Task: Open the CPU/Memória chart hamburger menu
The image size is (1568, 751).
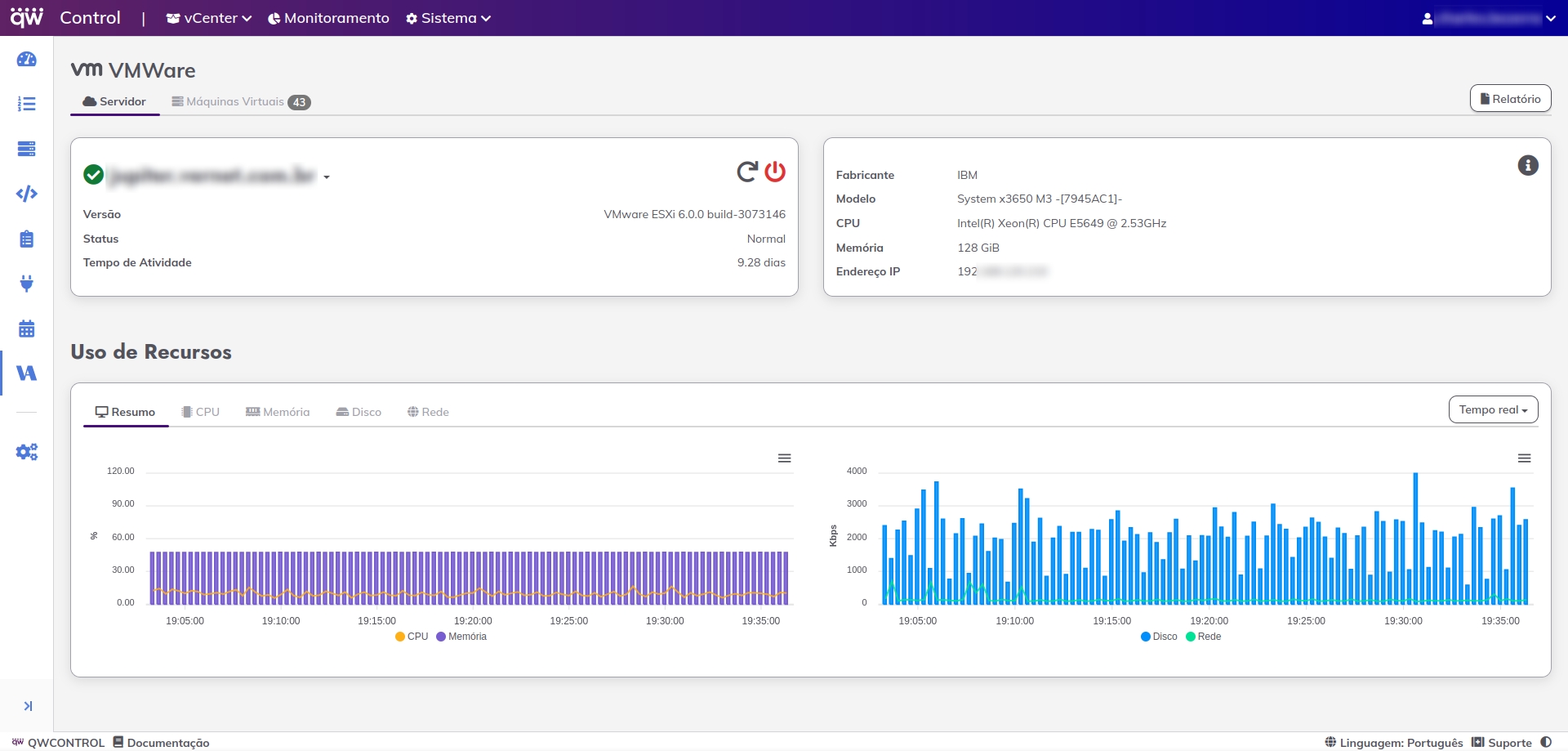Action: (784, 458)
